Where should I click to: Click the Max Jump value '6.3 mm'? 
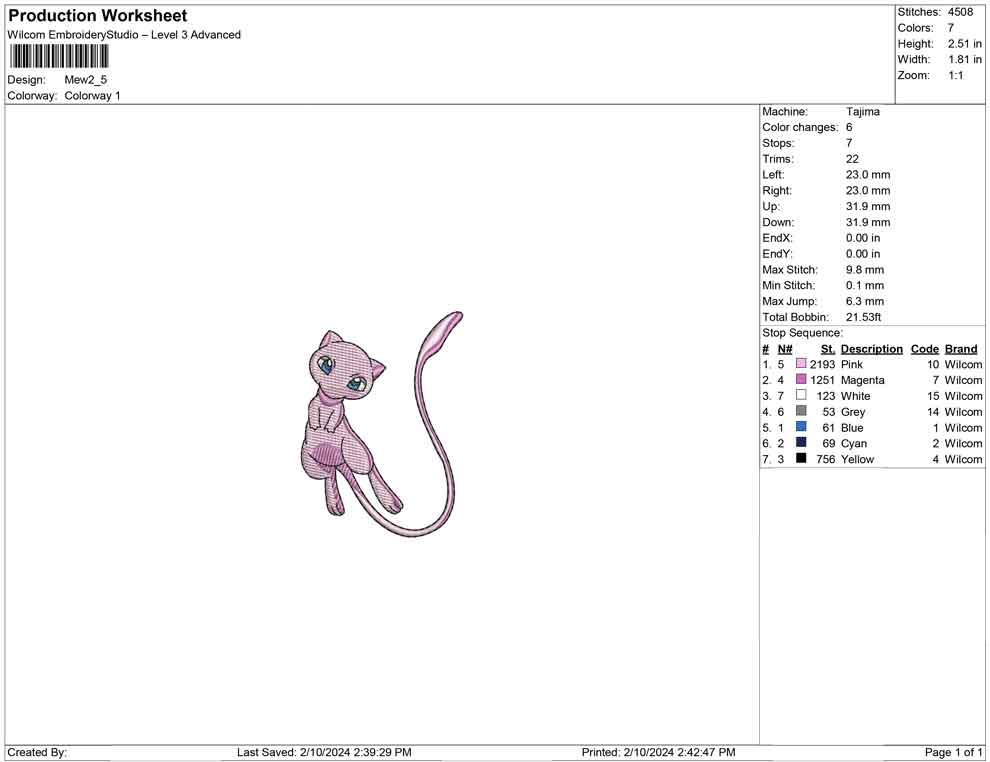tap(865, 301)
